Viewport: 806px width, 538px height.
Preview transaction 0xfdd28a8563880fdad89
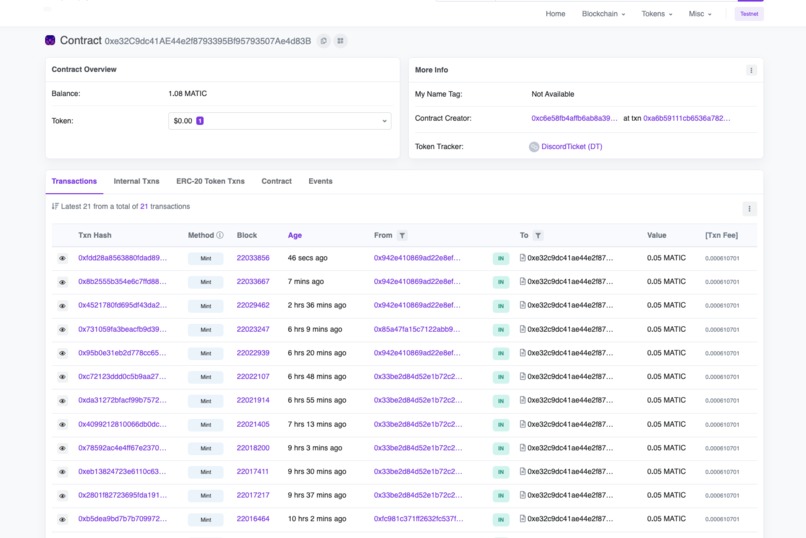point(62,258)
